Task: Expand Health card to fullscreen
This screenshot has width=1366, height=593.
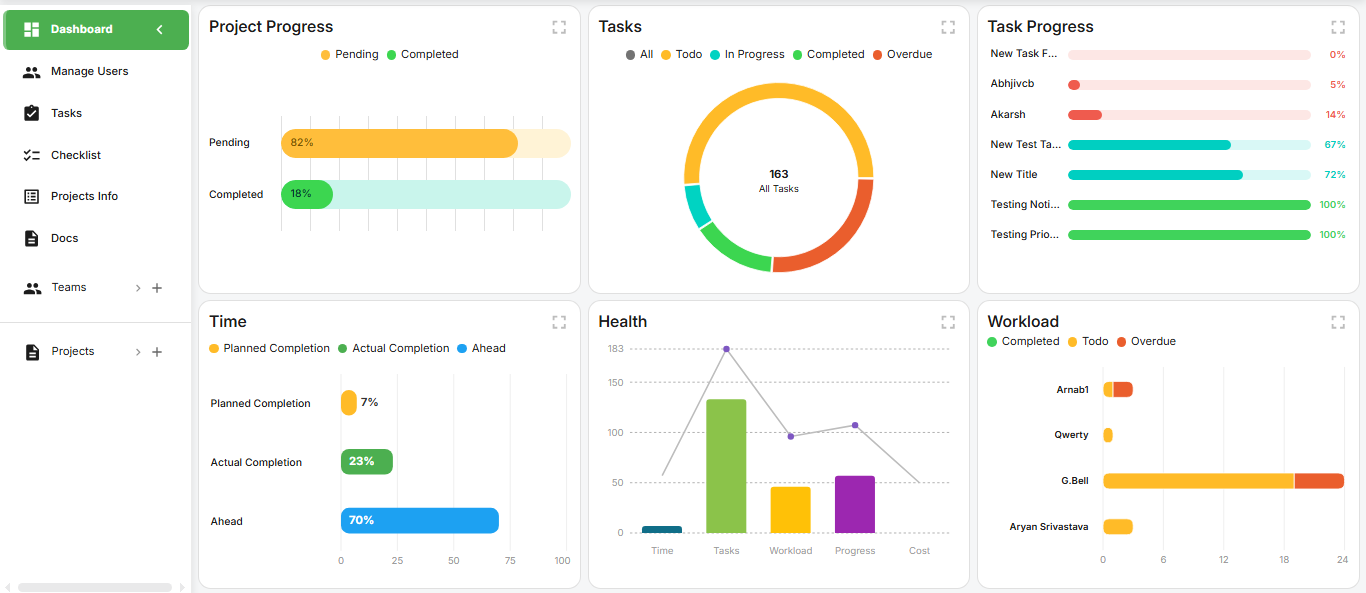Action: 948,322
